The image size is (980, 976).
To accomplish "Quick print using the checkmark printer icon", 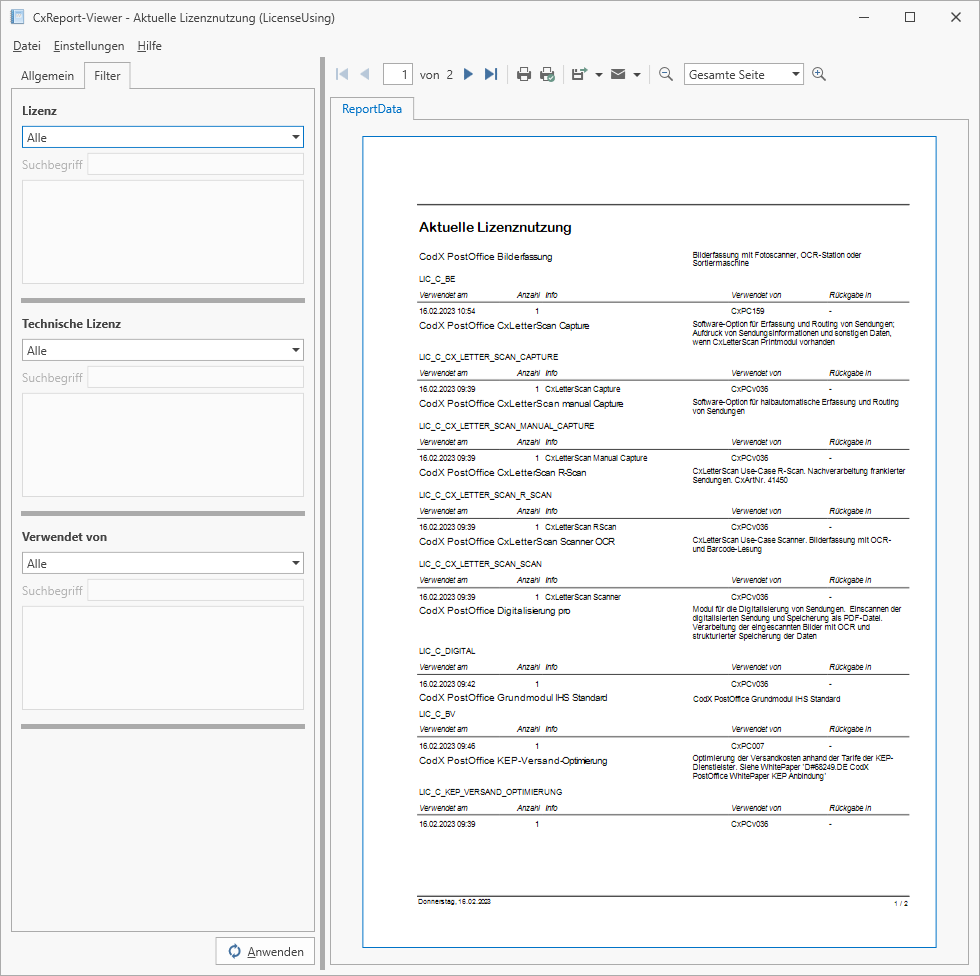I will coord(548,74).
